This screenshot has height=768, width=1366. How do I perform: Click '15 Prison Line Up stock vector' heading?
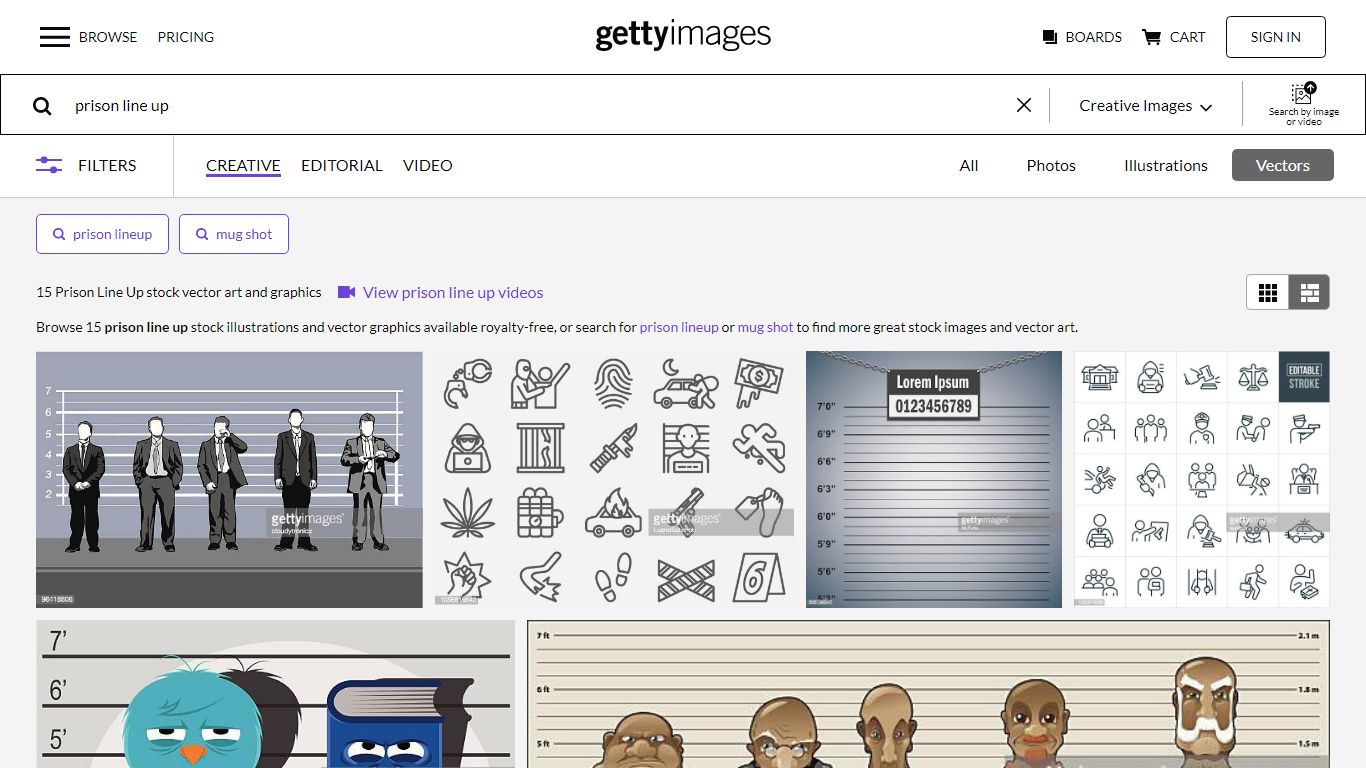click(179, 292)
